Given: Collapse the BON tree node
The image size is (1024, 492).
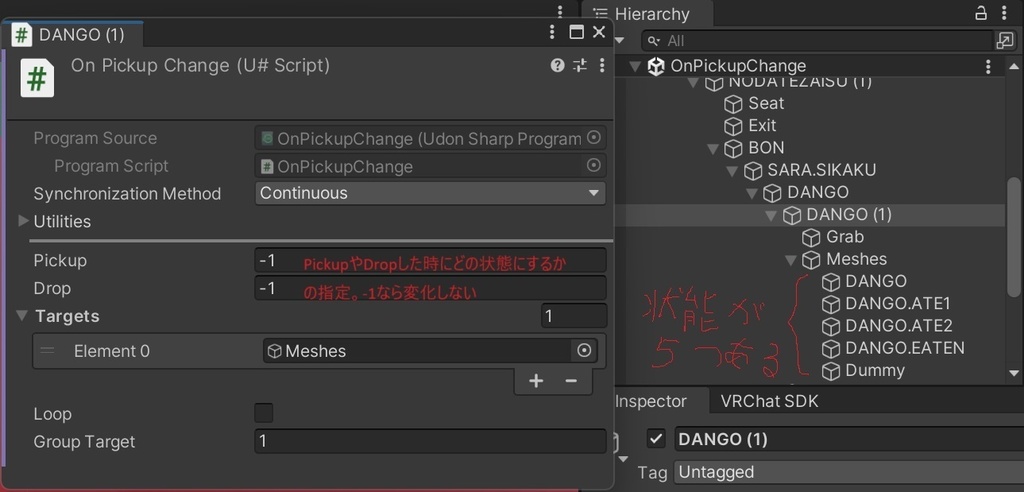Looking at the screenshot, I should coord(713,148).
